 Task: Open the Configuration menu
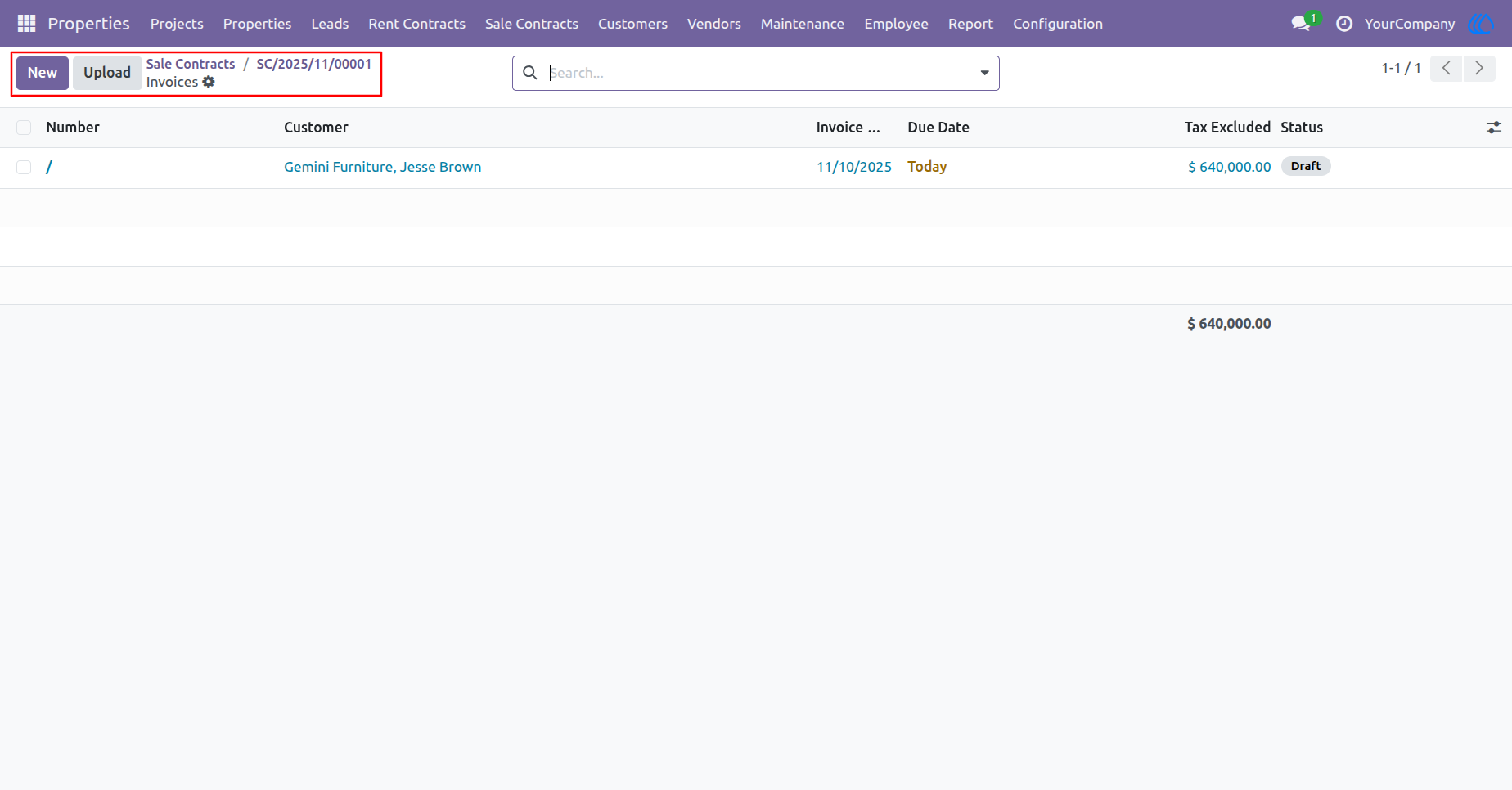(x=1058, y=24)
